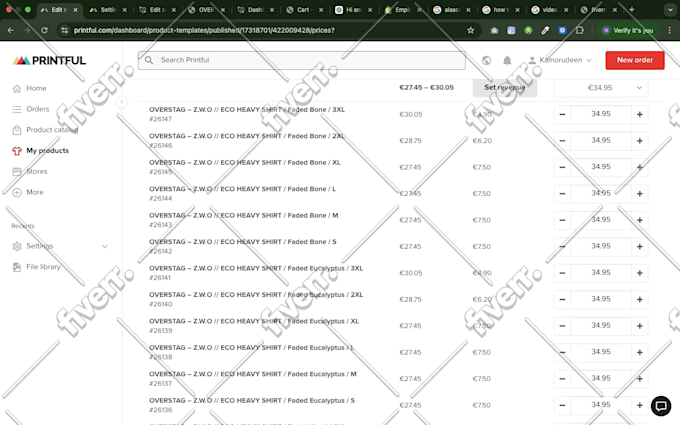The image size is (680, 425).
Task: View site information icon in address bar
Action: (x=65, y=30)
